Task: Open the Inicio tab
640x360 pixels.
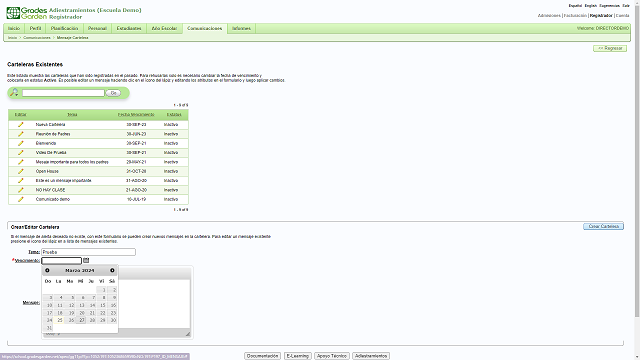Action: point(14,29)
